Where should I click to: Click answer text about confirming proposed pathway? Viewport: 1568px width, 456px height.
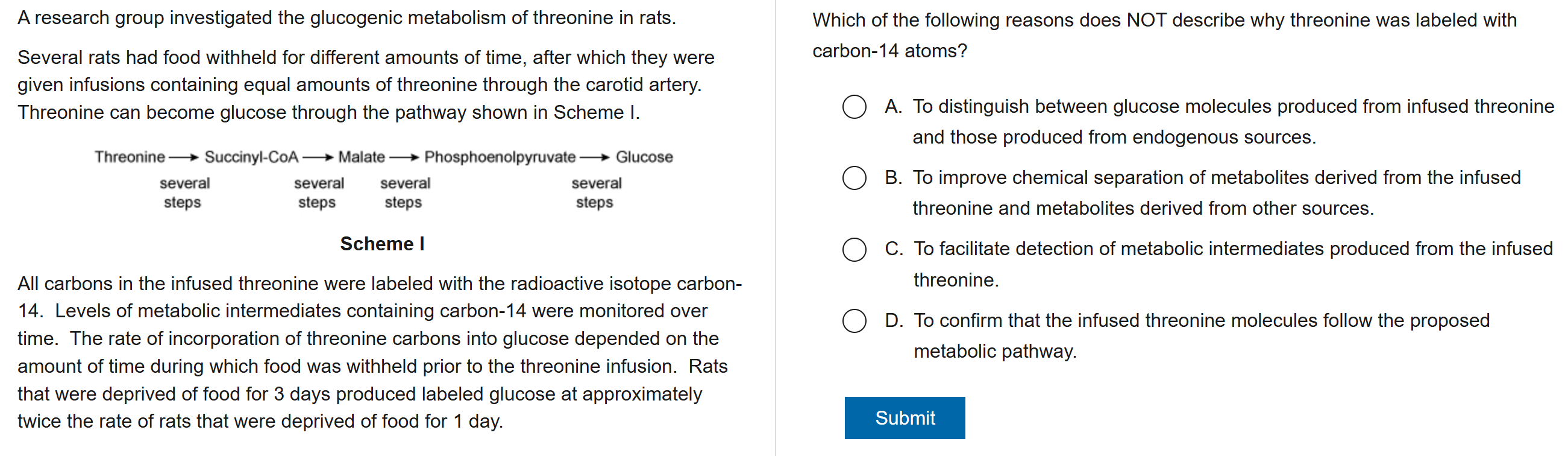coord(1202,335)
